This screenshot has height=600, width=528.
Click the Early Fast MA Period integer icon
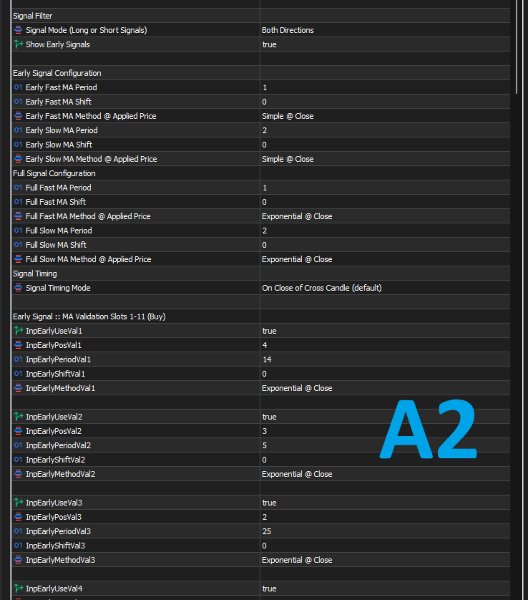[18, 87]
